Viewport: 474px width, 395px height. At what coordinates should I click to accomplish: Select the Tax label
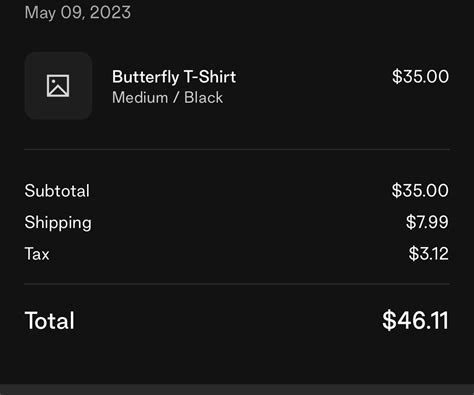point(37,254)
